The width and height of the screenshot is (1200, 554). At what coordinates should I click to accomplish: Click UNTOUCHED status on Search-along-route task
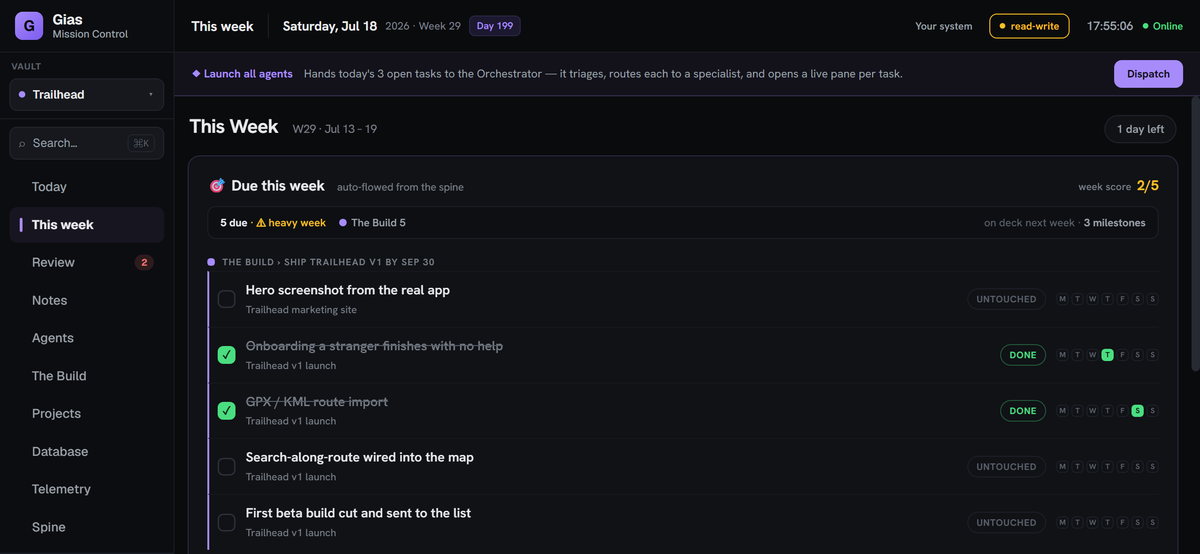point(1006,467)
